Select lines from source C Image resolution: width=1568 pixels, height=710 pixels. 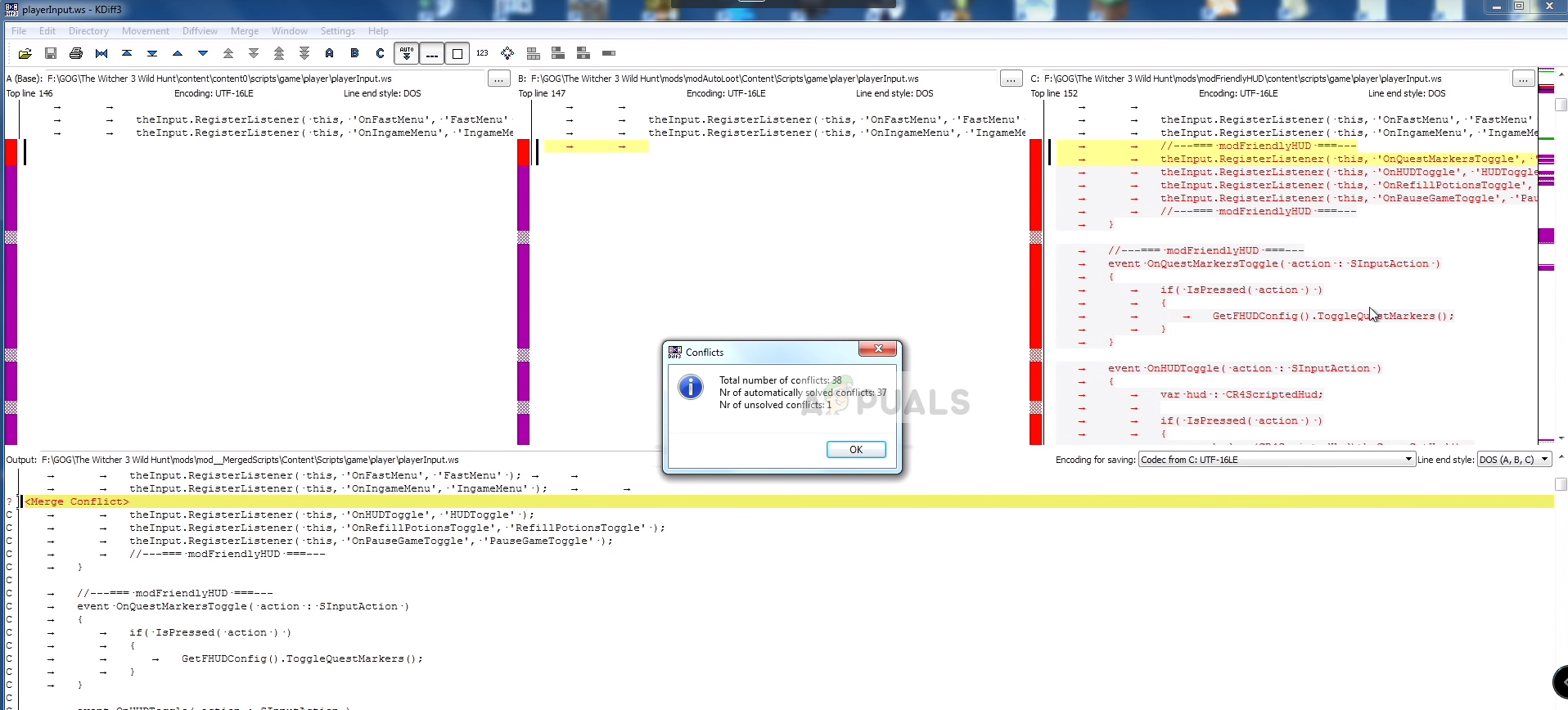(381, 53)
